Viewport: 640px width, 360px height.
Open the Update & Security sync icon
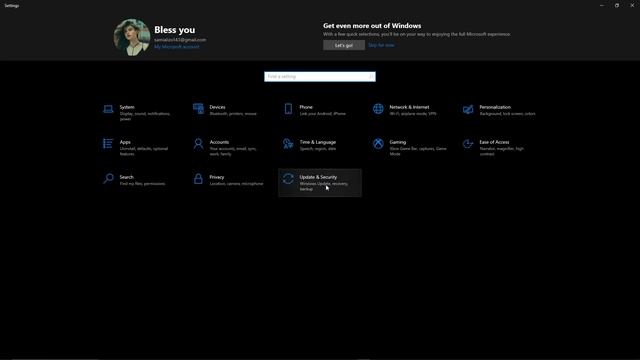(x=288, y=179)
